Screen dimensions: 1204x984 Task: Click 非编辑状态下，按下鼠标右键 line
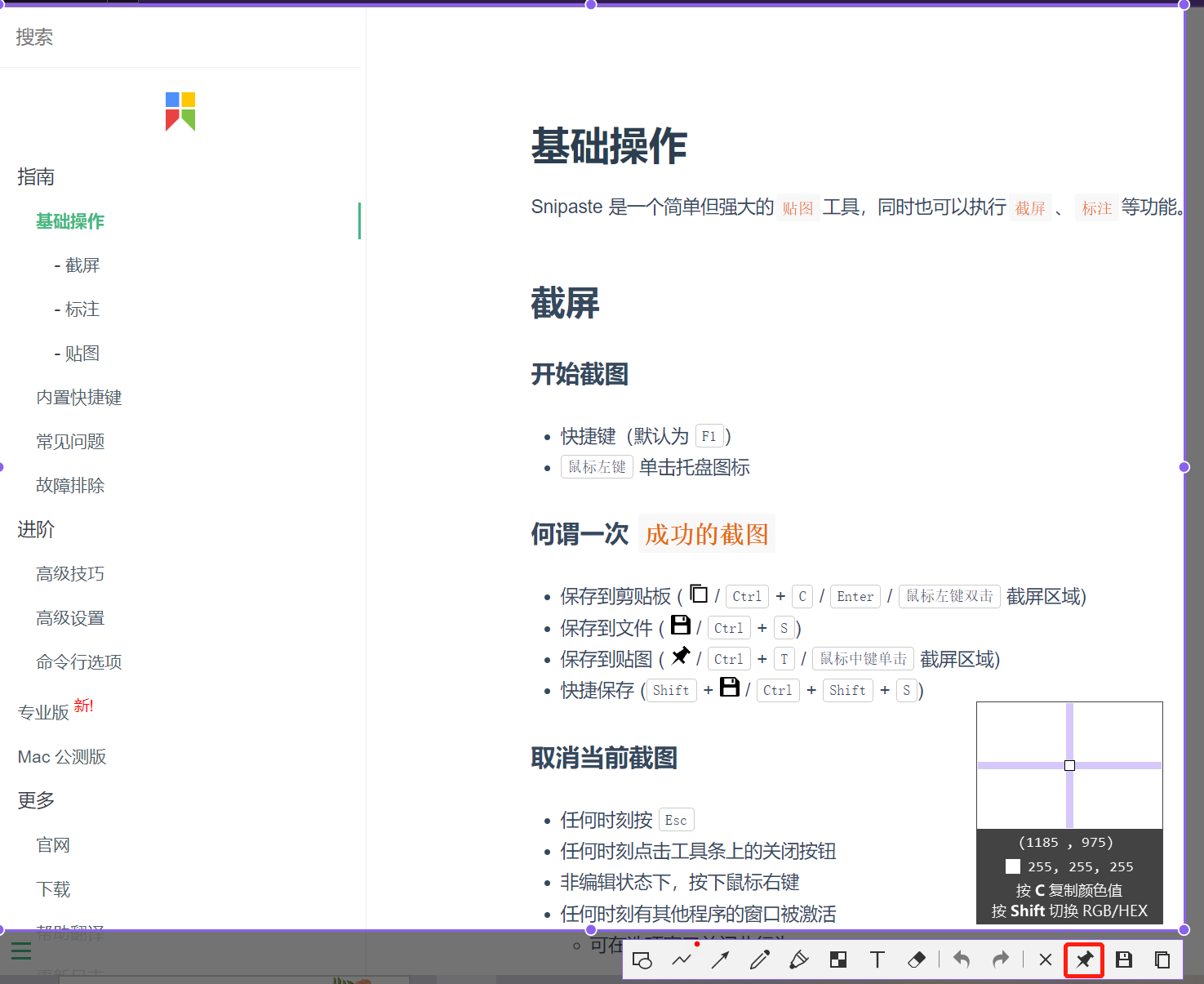pyautogui.click(x=680, y=882)
